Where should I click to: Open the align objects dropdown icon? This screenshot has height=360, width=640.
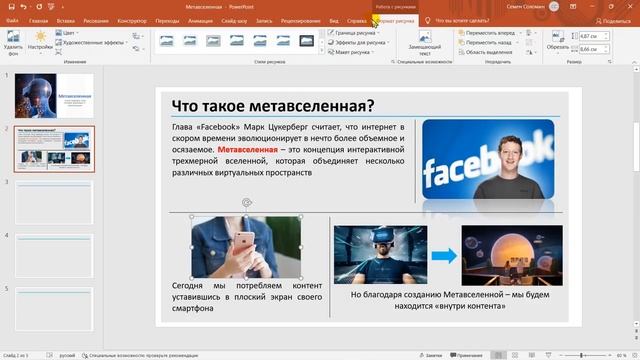tap(531, 33)
